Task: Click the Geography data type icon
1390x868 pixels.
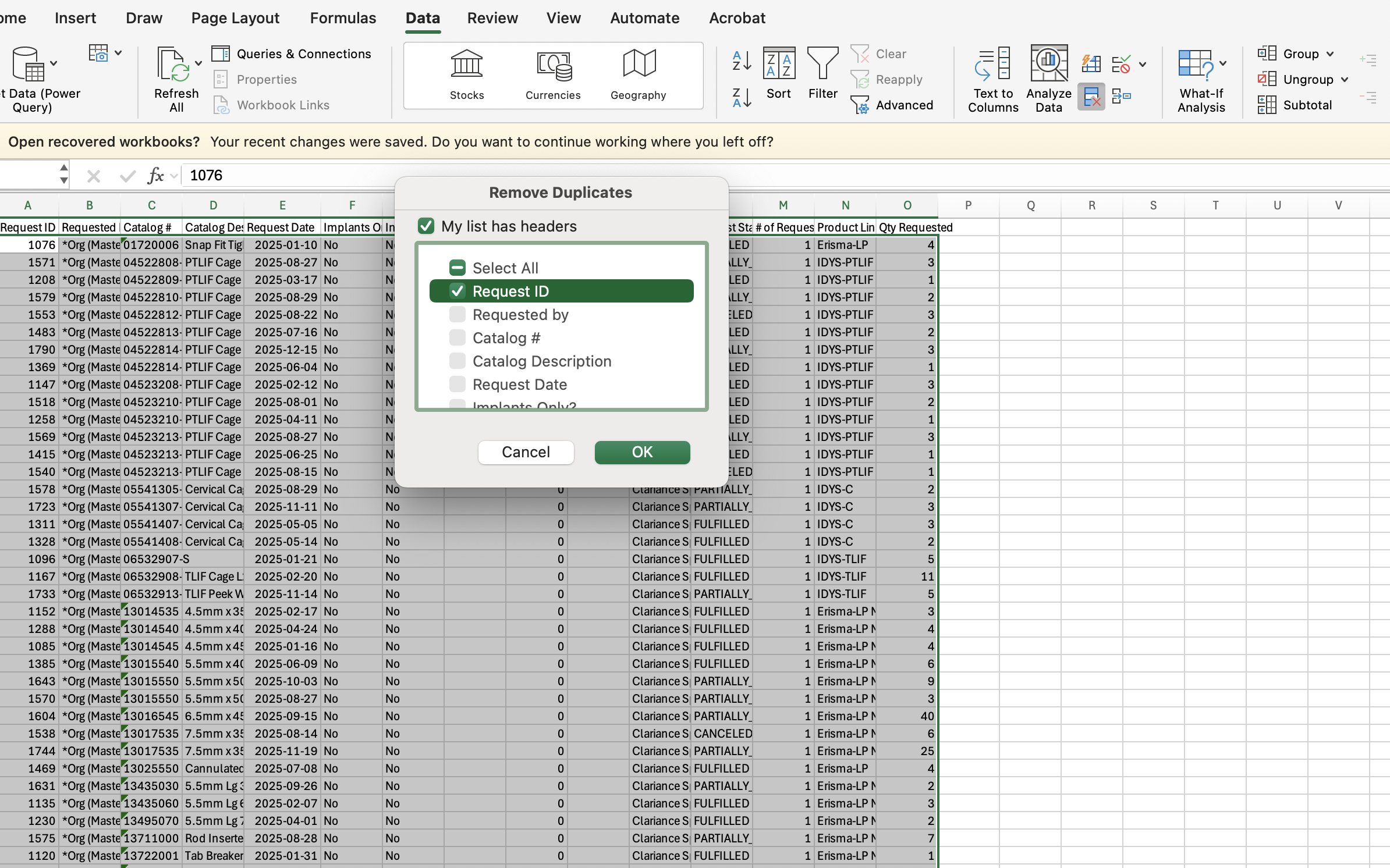Action: [x=639, y=64]
